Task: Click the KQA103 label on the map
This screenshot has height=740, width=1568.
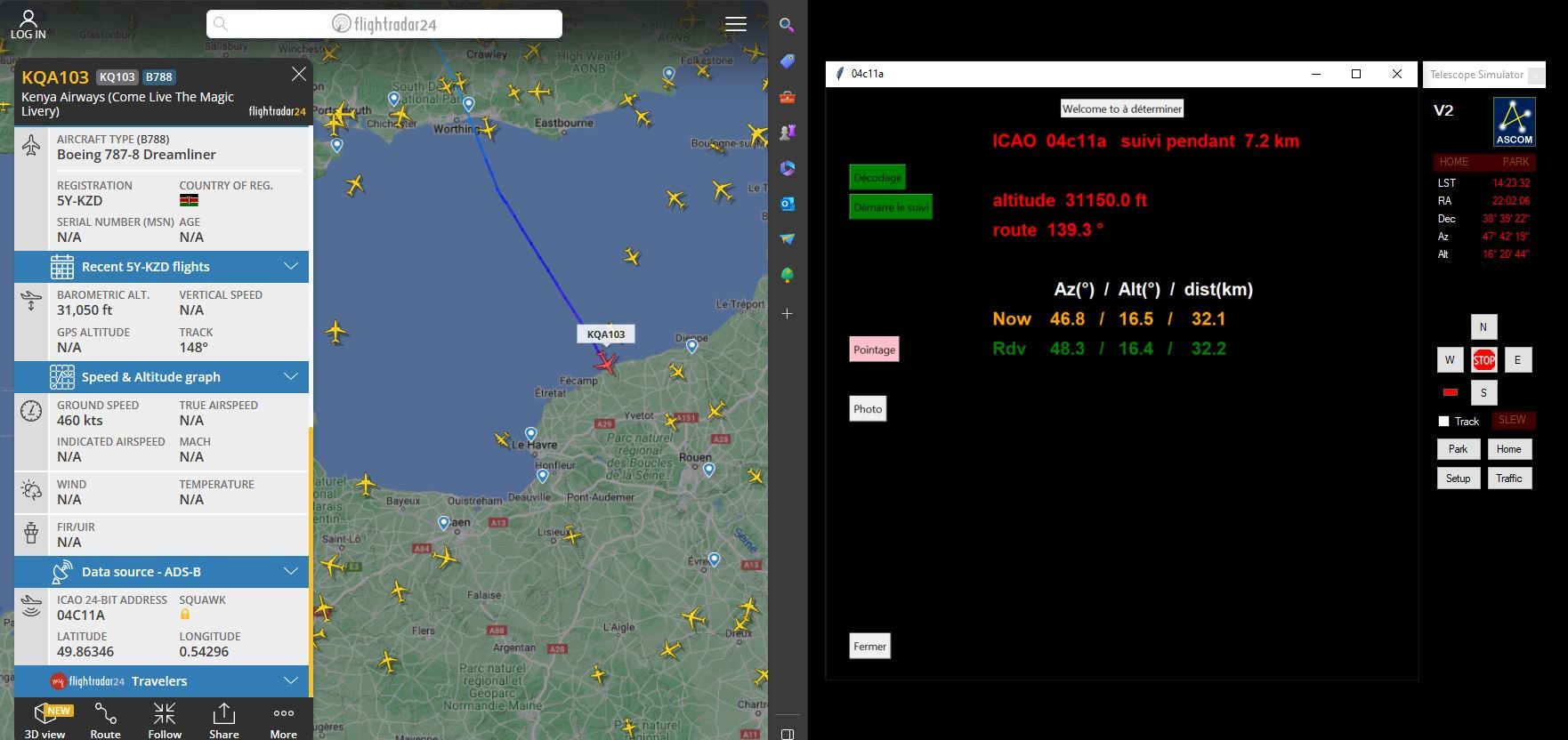Action: point(606,334)
